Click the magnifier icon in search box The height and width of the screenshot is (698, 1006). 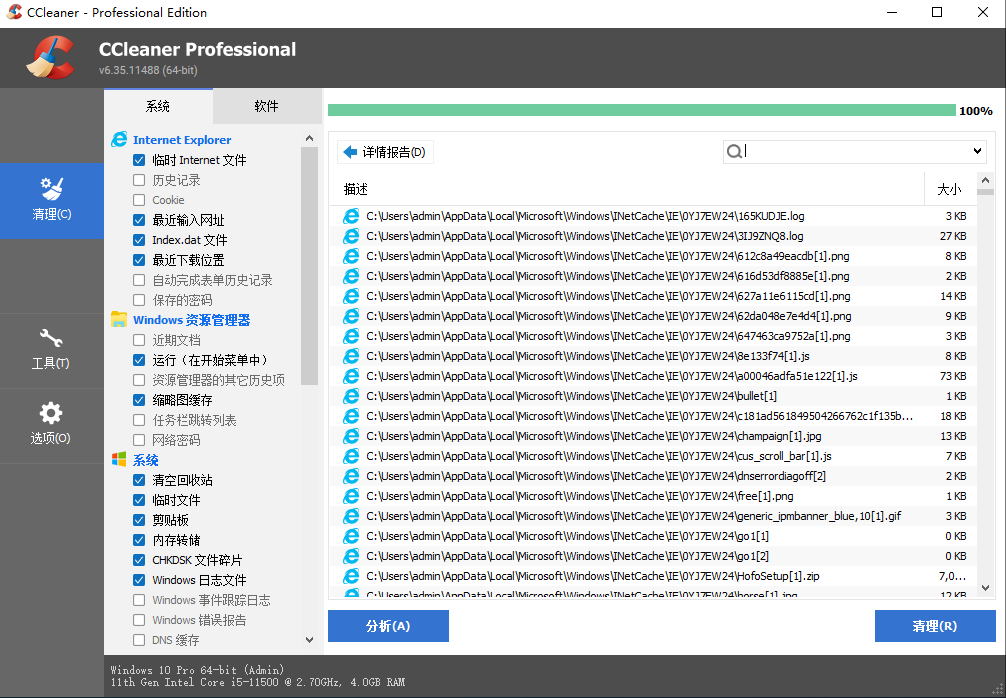734,151
